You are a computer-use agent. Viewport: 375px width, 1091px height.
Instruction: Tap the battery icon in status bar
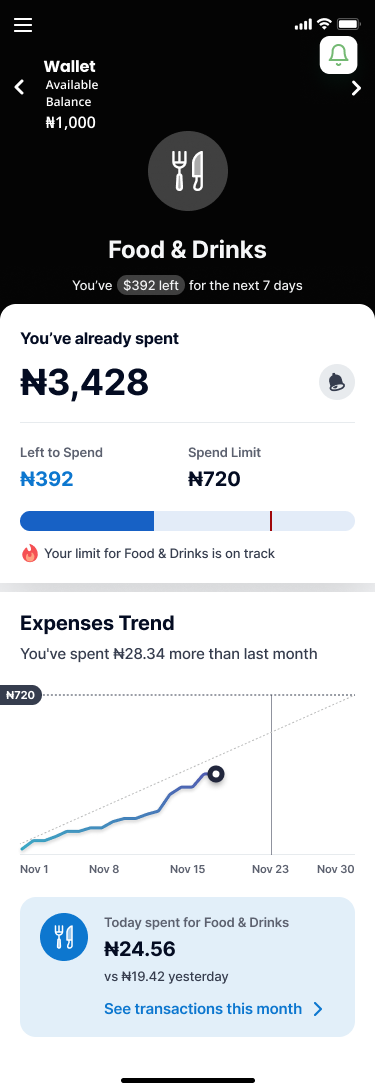(349, 25)
